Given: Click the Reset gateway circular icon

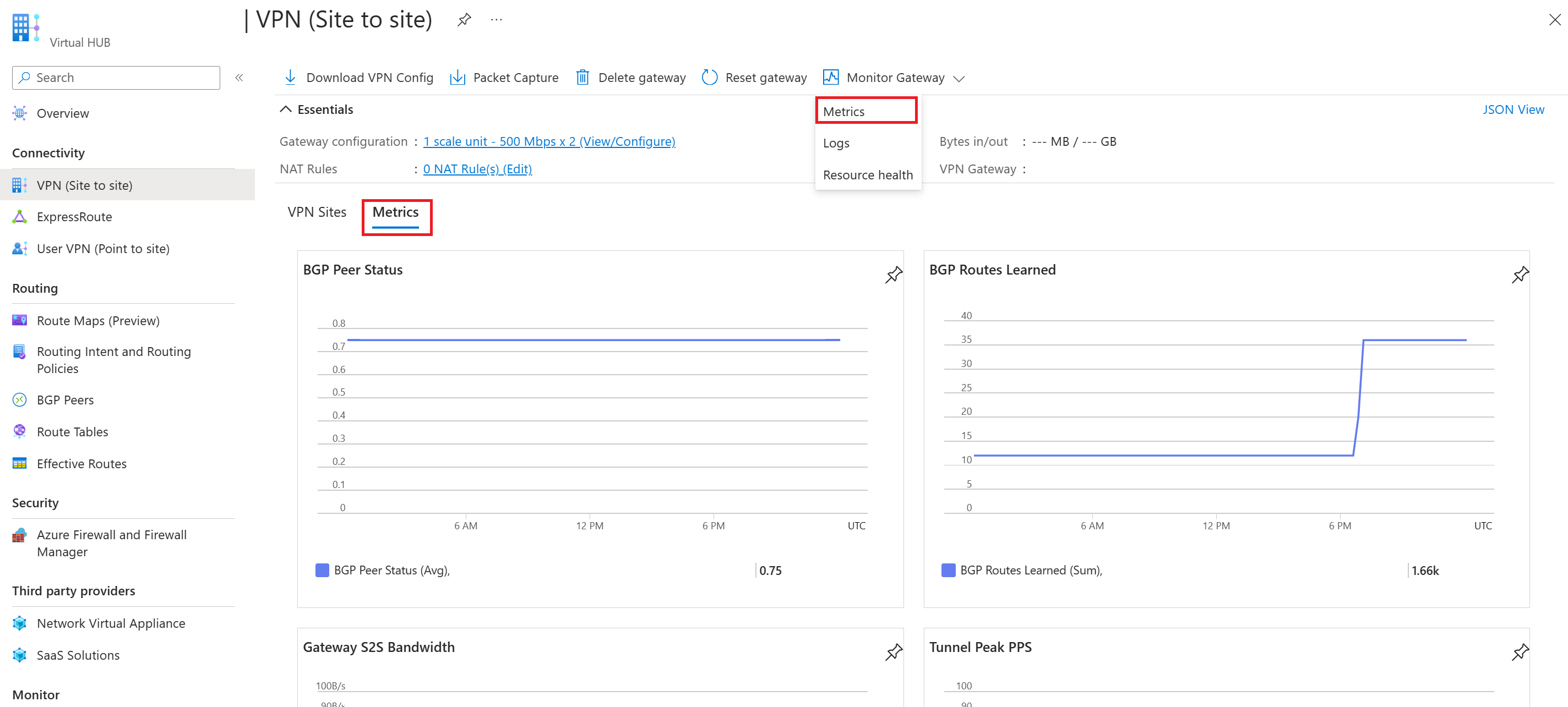Looking at the screenshot, I should pos(709,77).
